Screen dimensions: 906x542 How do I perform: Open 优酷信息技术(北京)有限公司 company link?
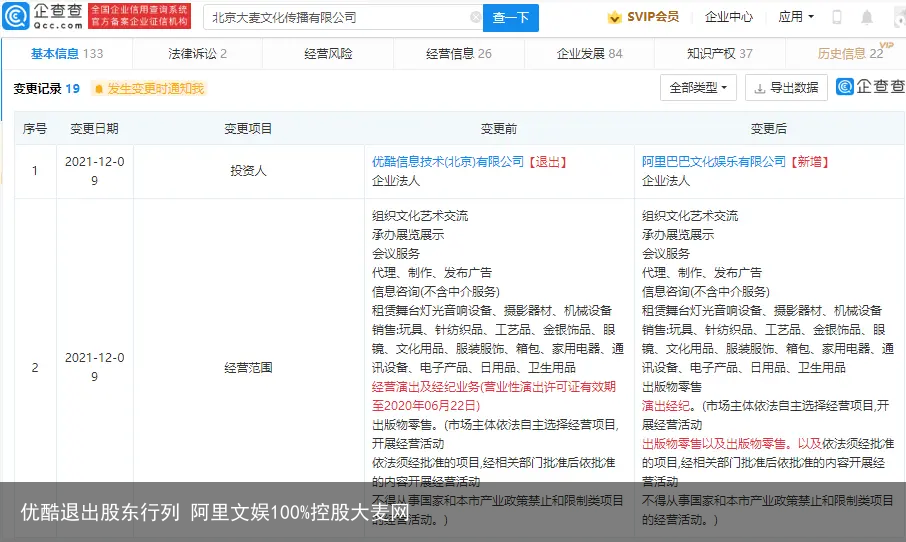[x=448, y=162]
